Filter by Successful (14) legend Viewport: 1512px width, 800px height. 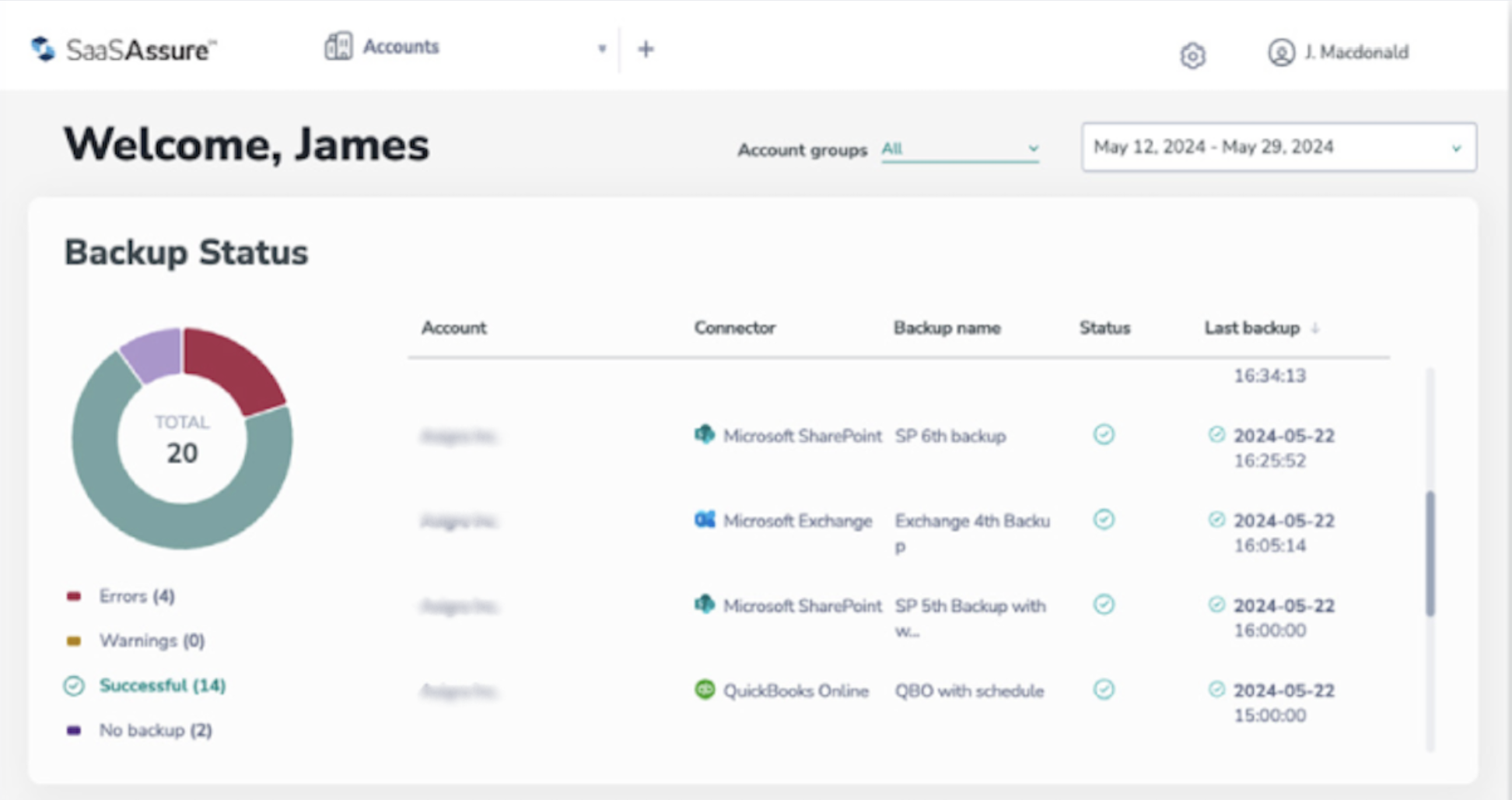(163, 686)
